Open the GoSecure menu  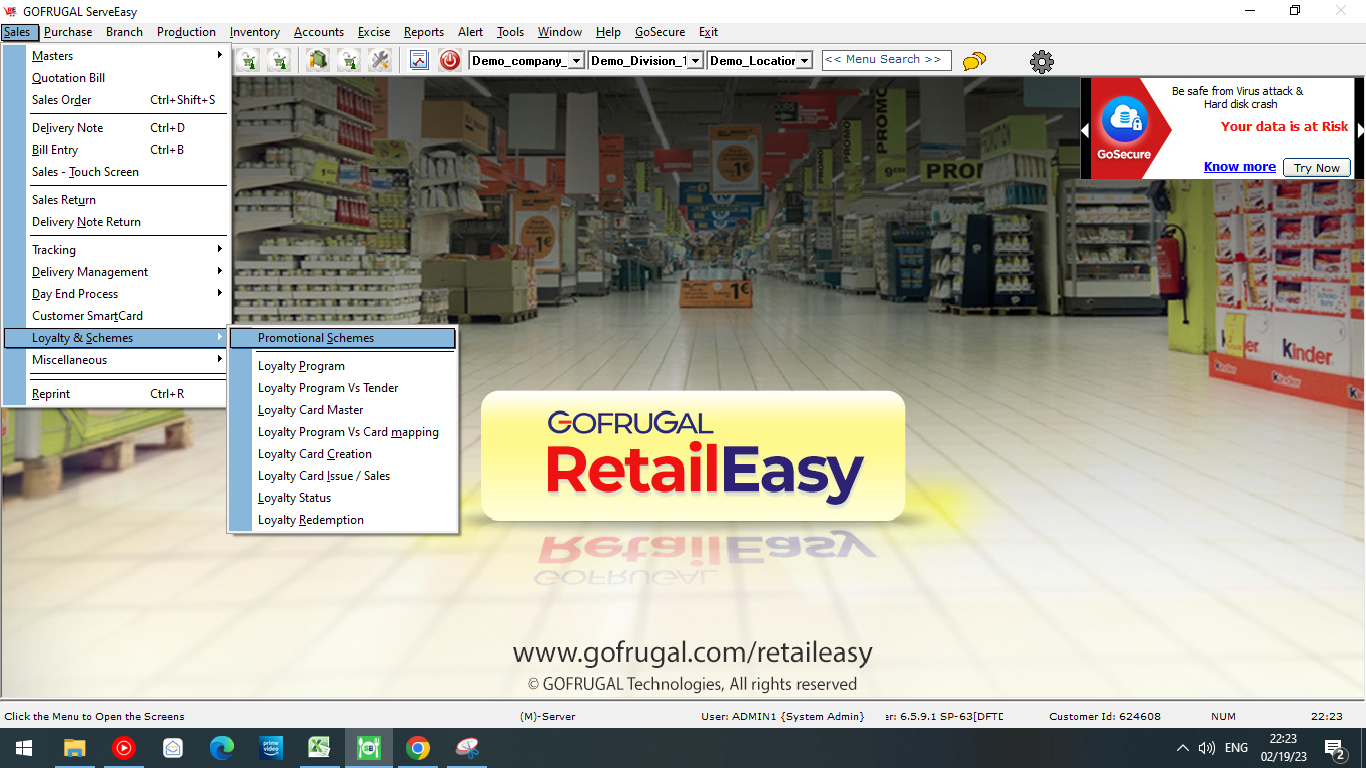(x=660, y=32)
